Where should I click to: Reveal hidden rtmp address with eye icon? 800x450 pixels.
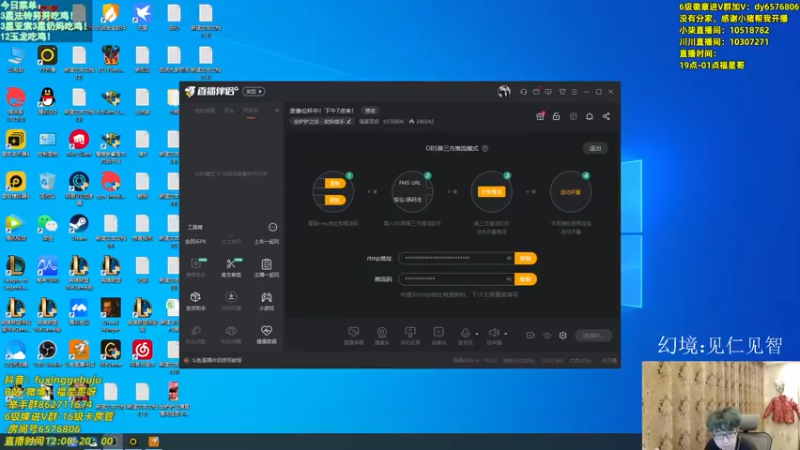(509, 258)
